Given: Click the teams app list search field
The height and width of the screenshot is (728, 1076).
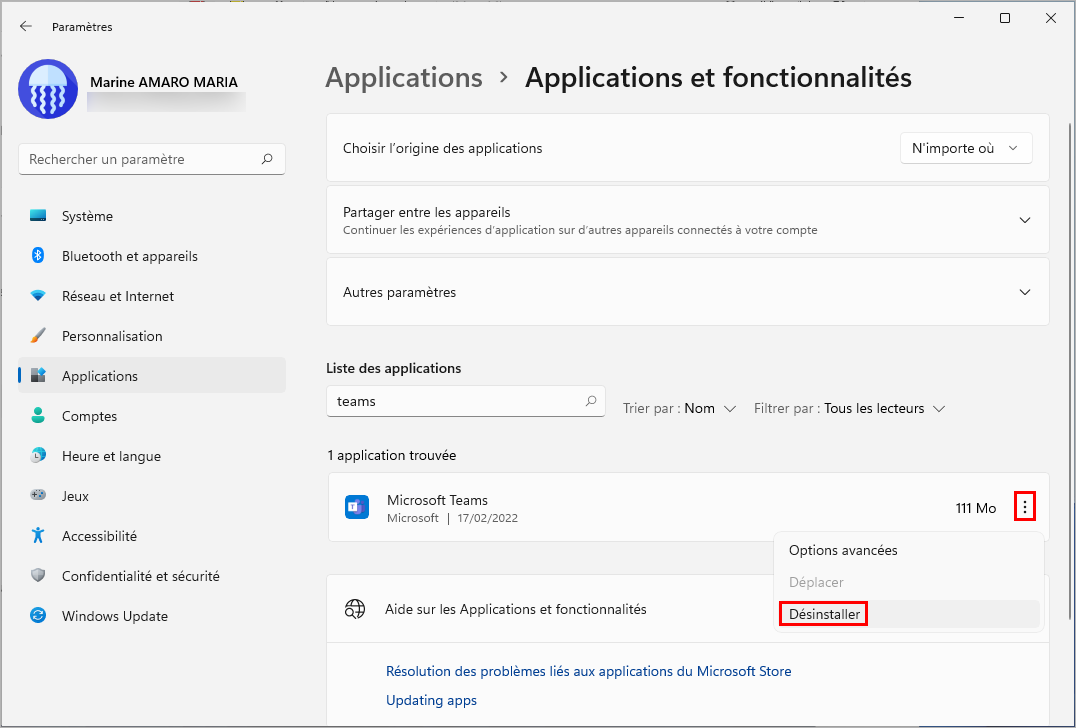Looking at the screenshot, I should click(465, 401).
